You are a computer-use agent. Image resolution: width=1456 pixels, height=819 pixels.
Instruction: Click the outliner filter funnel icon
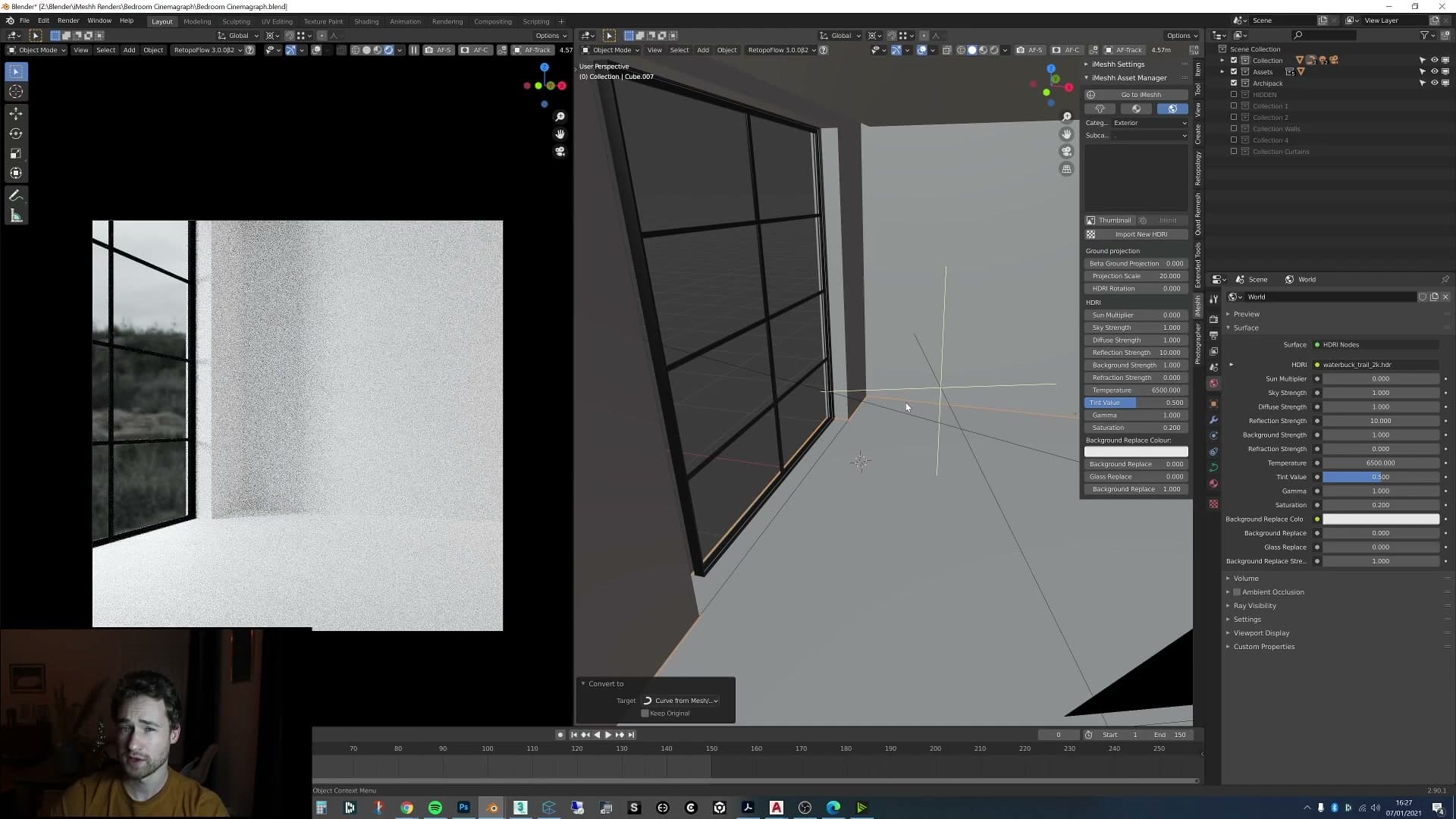click(x=1424, y=35)
